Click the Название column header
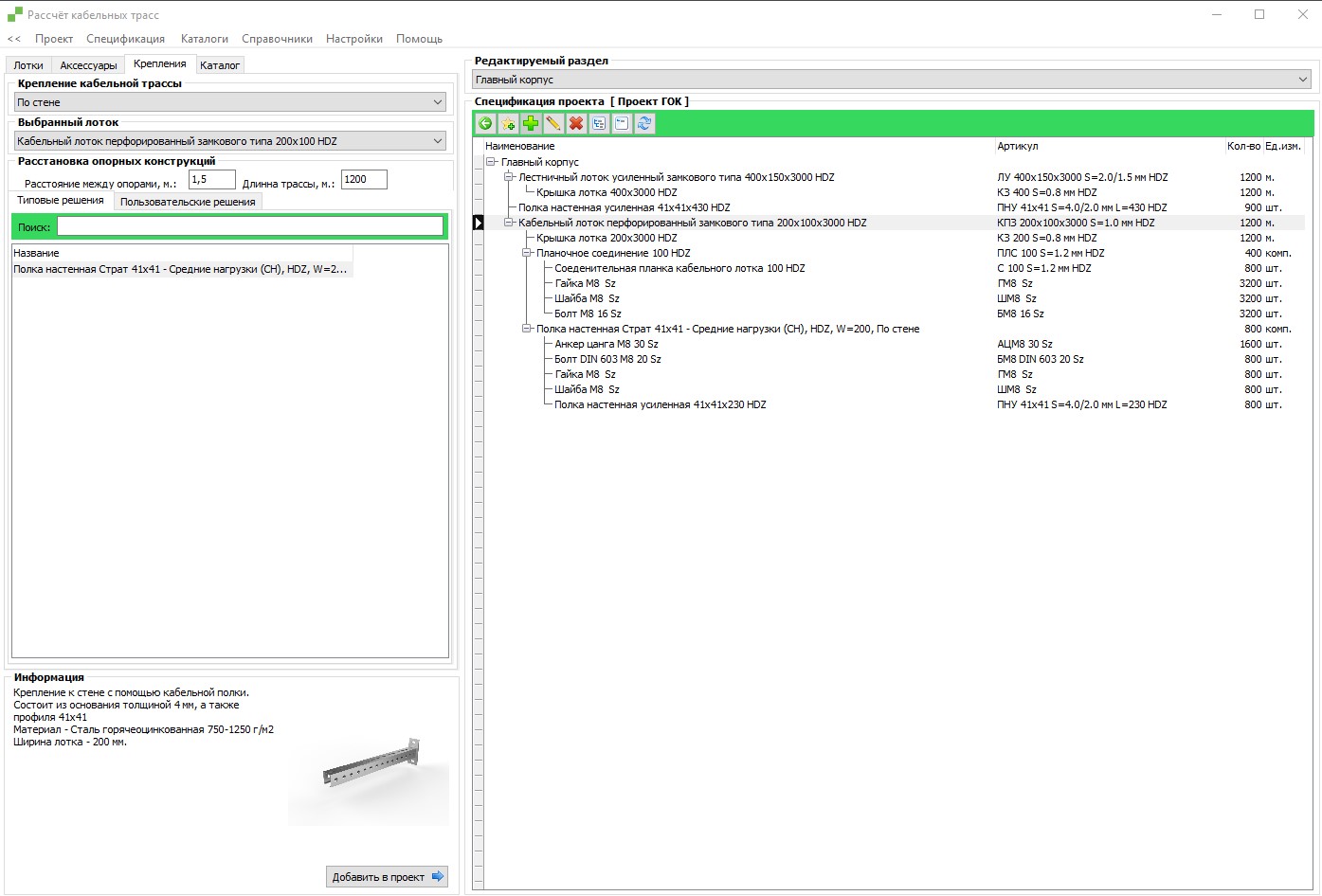Viewport: 1322px width, 896px height. click(x=182, y=253)
